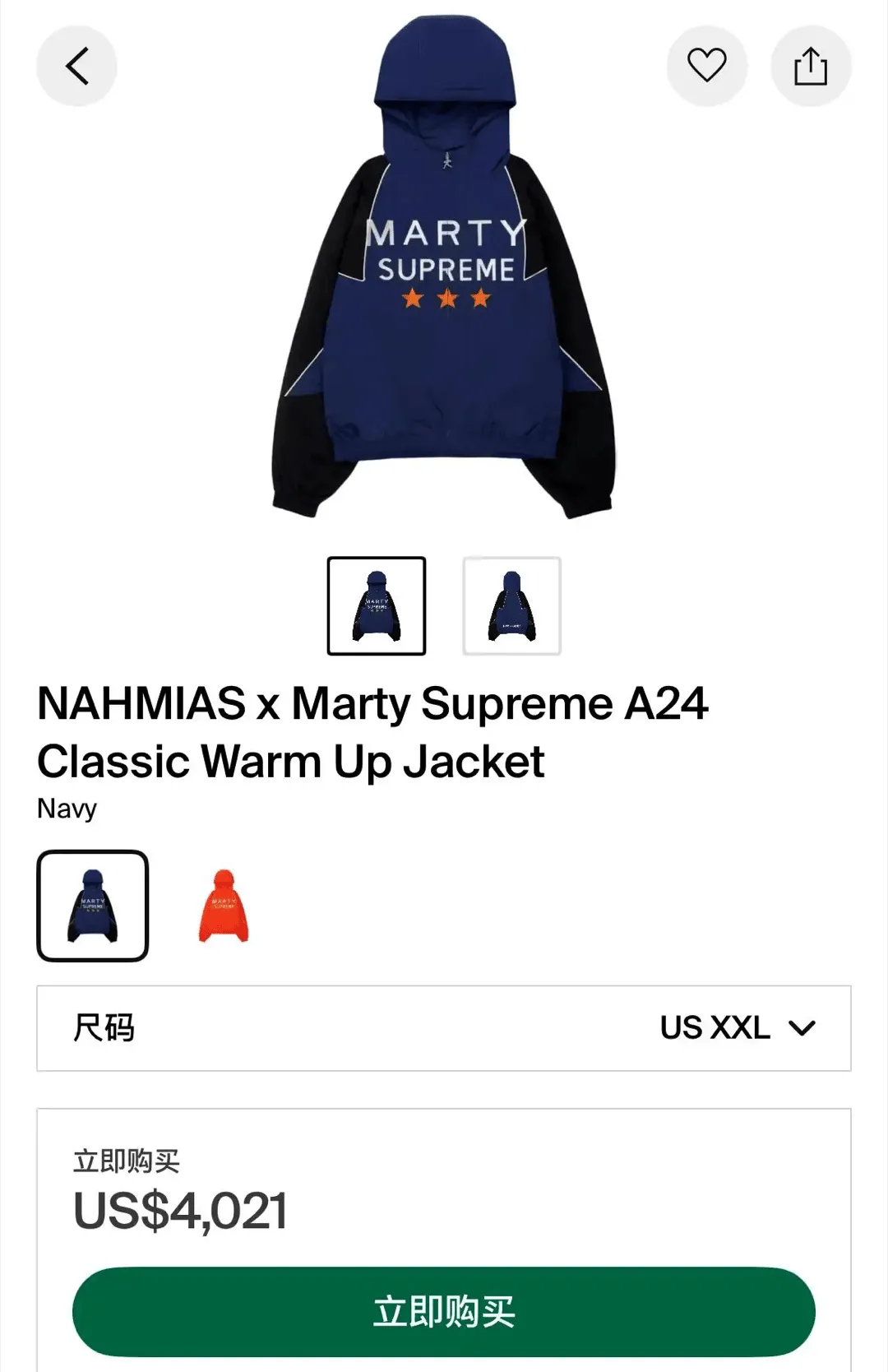Tap Classic Warm Up Jacket title line

pyautogui.click(x=291, y=762)
